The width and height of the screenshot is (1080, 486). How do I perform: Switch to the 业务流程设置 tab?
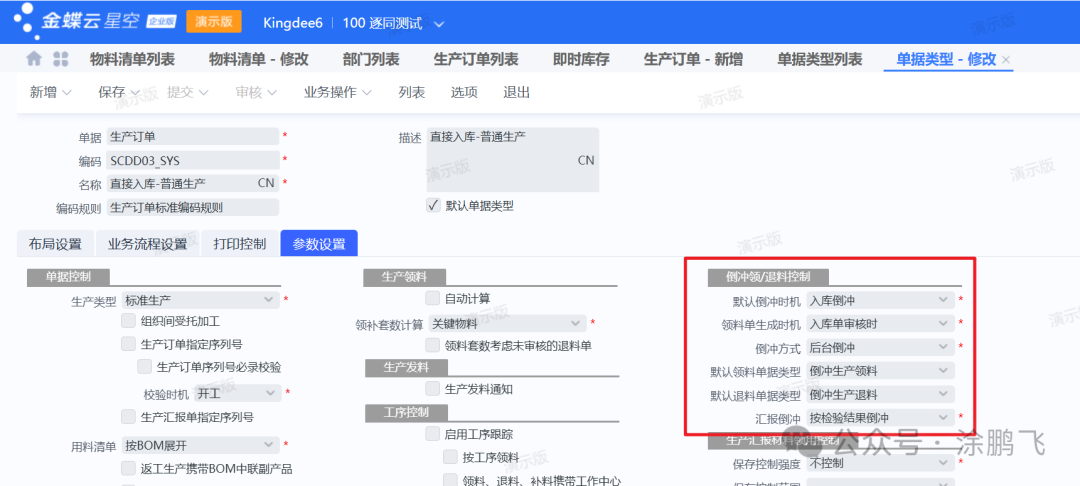147,244
